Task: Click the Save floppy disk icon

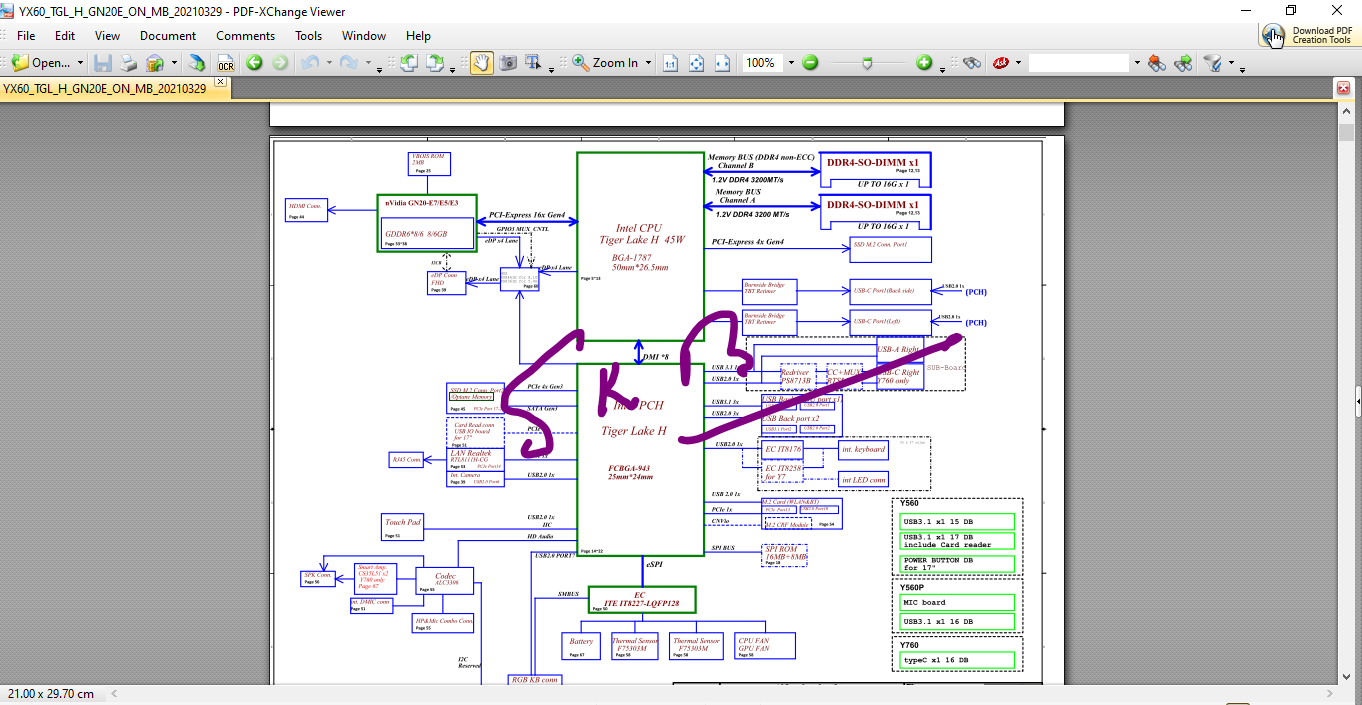Action: [x=102, y=62]
